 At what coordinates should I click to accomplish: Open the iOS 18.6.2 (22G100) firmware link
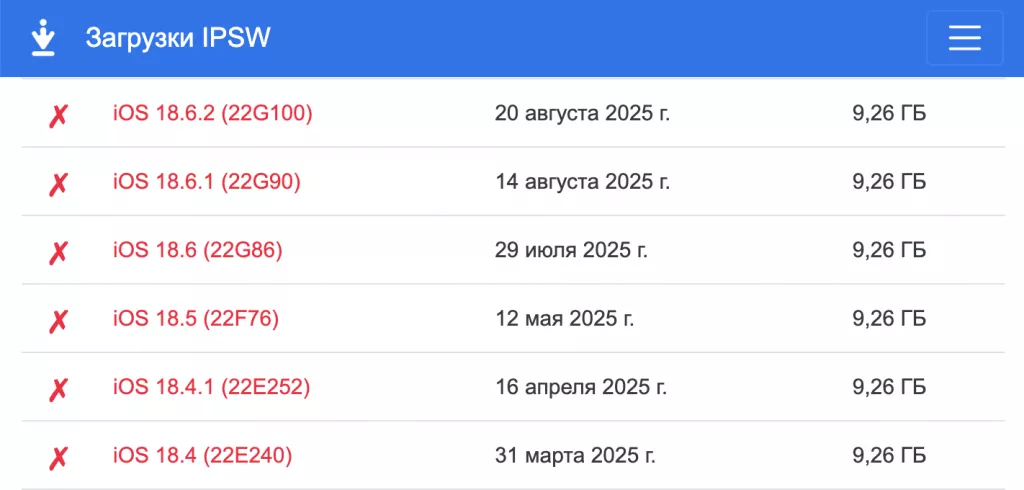(213, 114)
